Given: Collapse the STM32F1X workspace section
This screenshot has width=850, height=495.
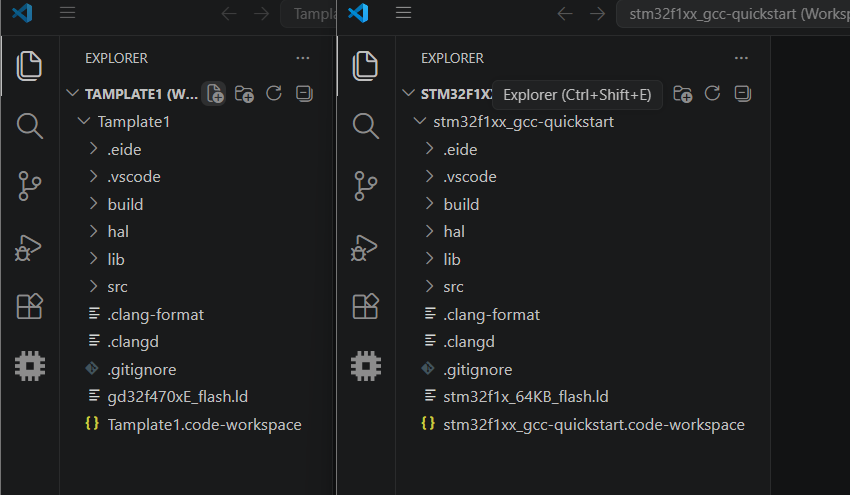Looking at the screenshot, I should click(408, 93).
